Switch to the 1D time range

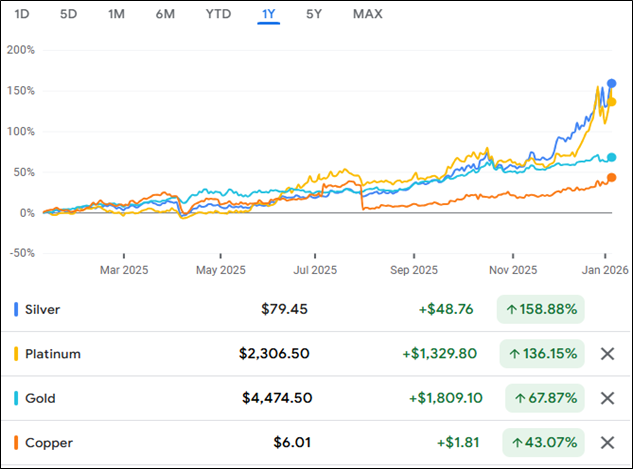(22, 14)
